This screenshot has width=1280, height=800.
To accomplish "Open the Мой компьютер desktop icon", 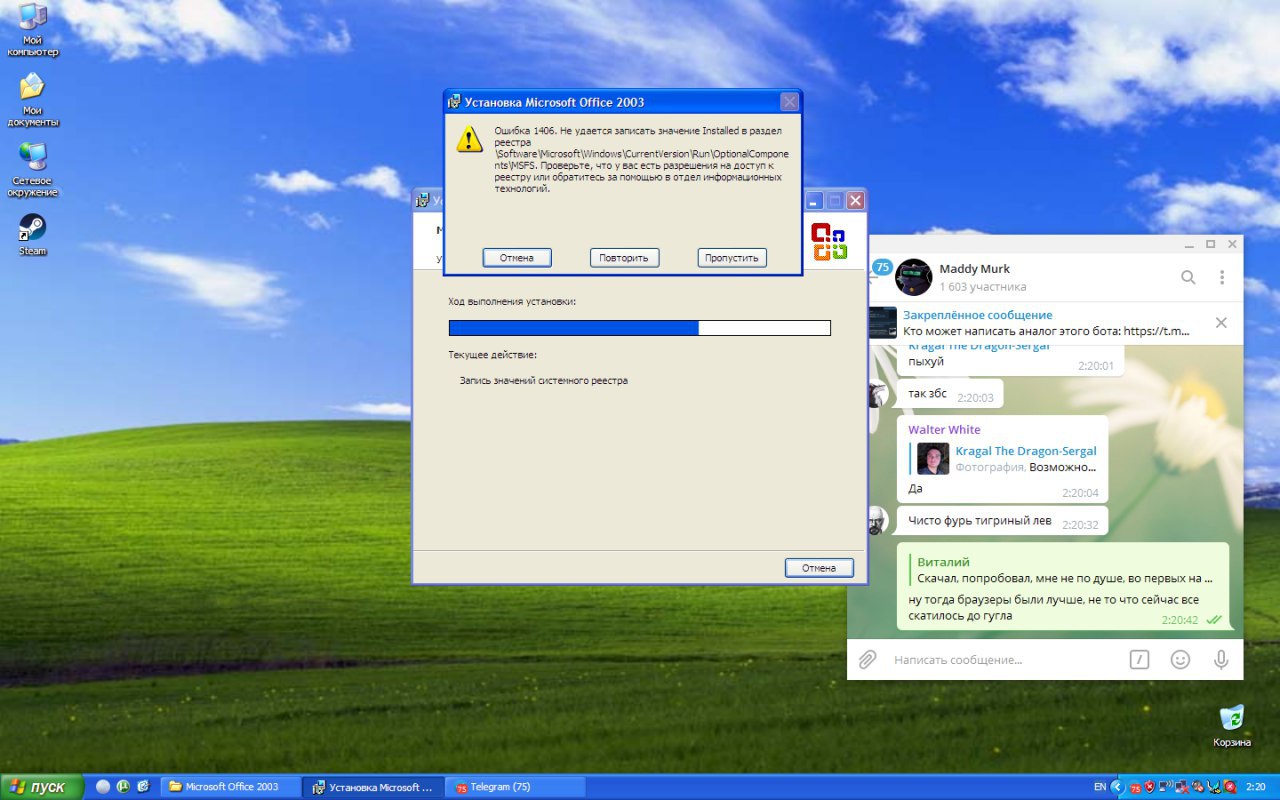I will click(33, 30).
